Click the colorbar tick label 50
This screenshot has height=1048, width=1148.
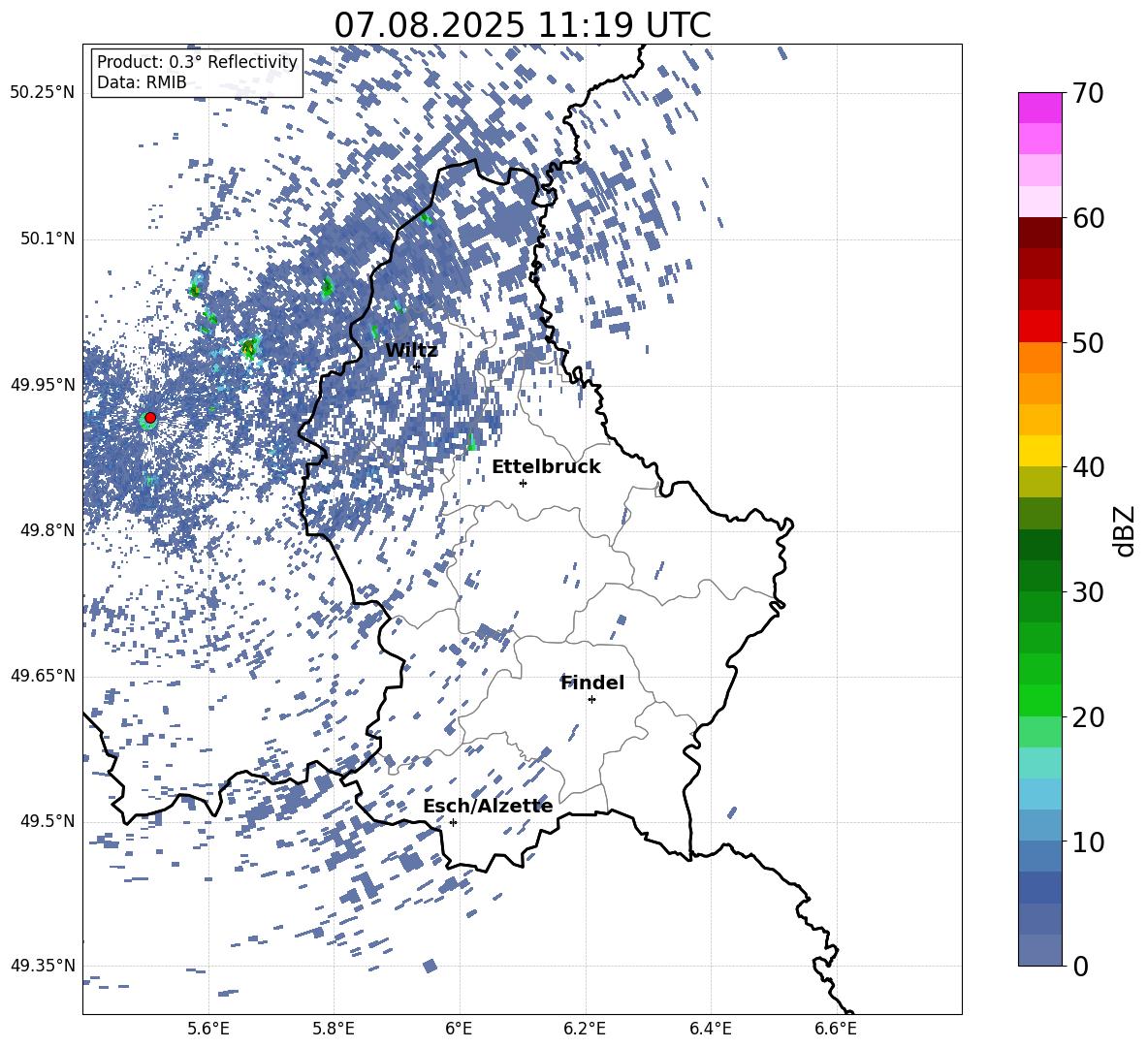click(1088, 343)
